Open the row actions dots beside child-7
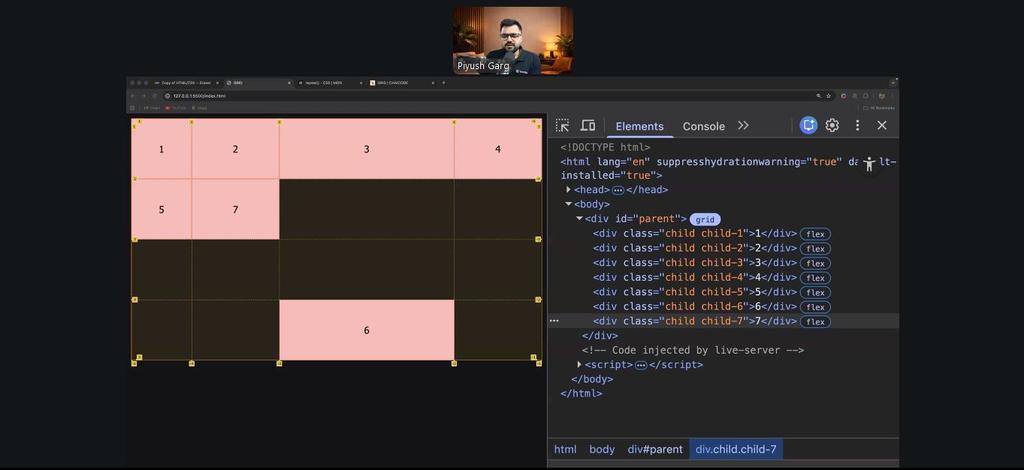 pyautogui.click(x=554, y=321)
